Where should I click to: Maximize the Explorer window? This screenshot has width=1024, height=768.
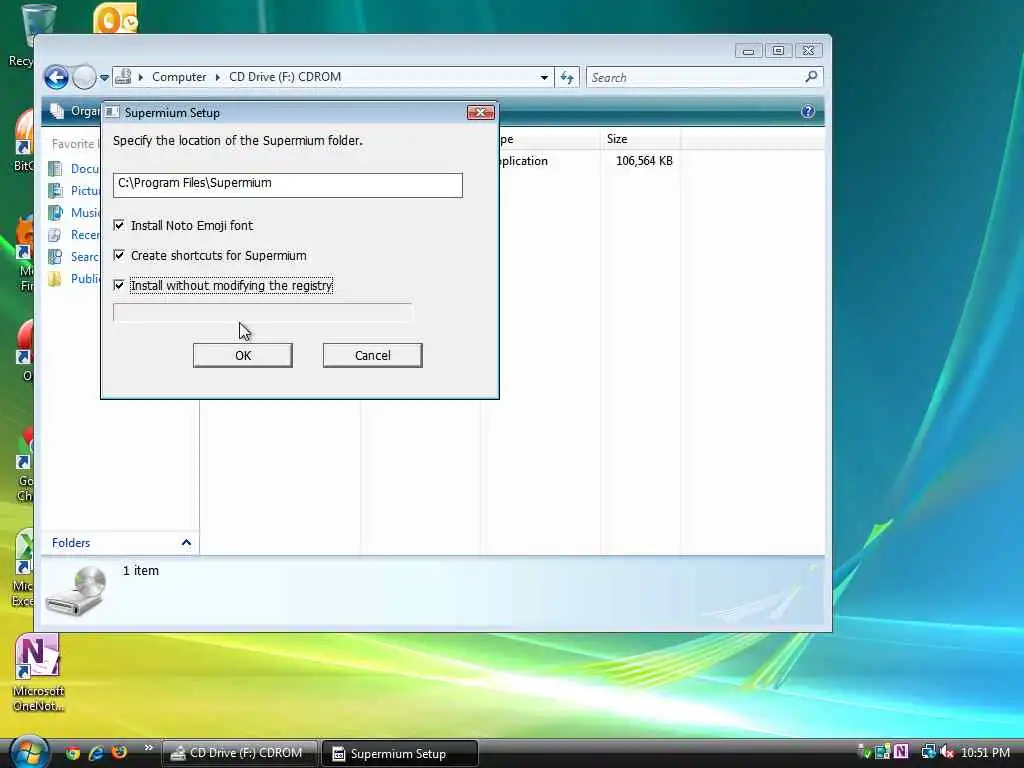[778, 51]
